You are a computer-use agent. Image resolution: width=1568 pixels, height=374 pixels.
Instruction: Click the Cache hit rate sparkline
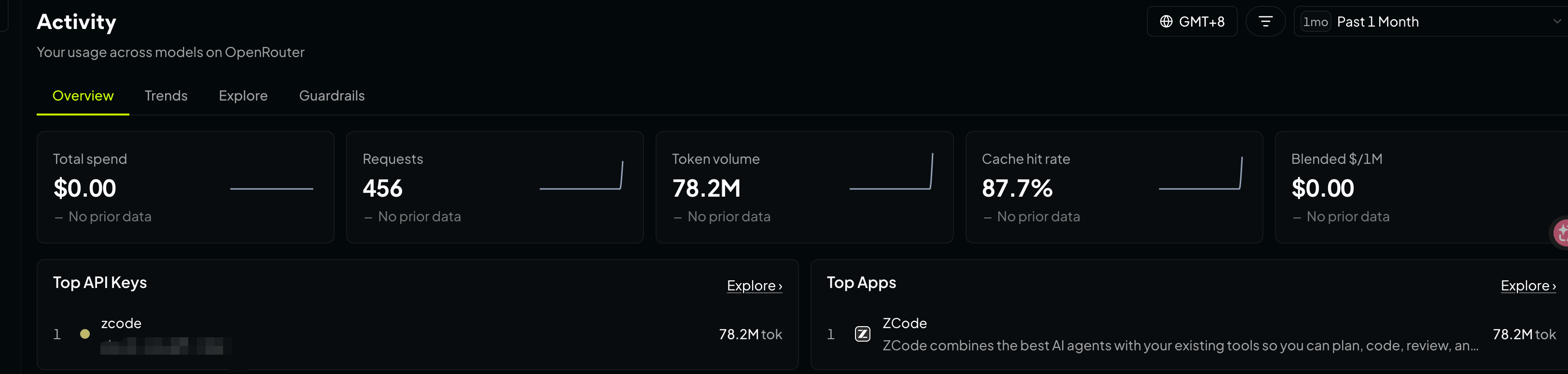coord(1200,173)
